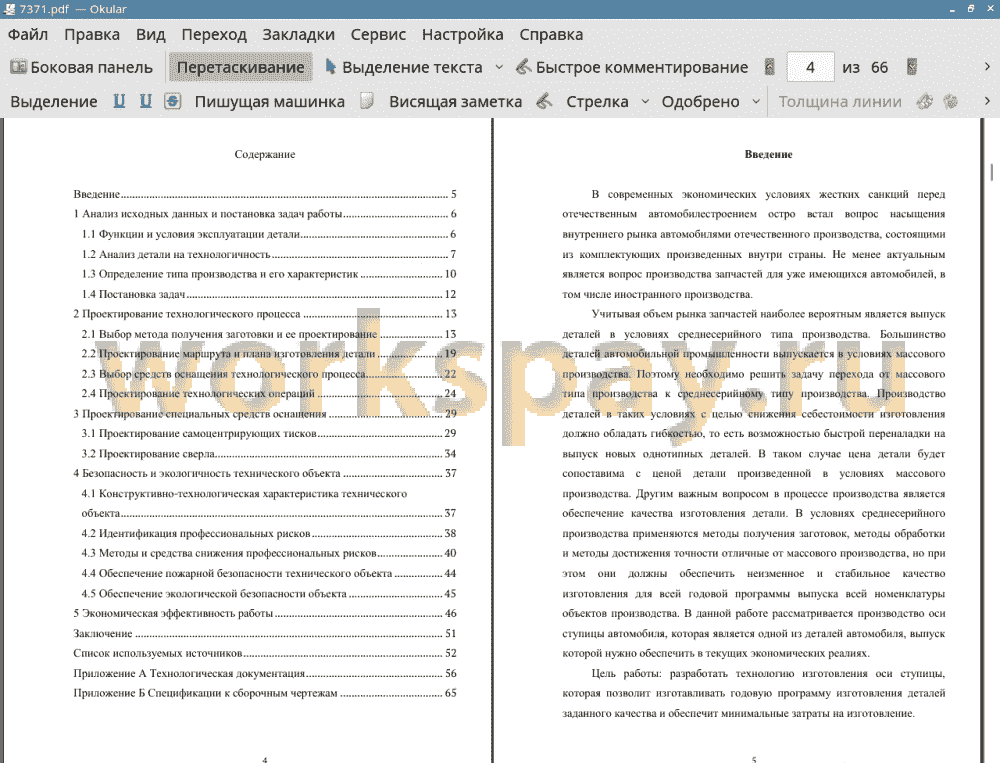The image size is (1000, 763).
Task: Click entry 4.2 Идентификация профессиональных рисков
Action: [268, 533]
